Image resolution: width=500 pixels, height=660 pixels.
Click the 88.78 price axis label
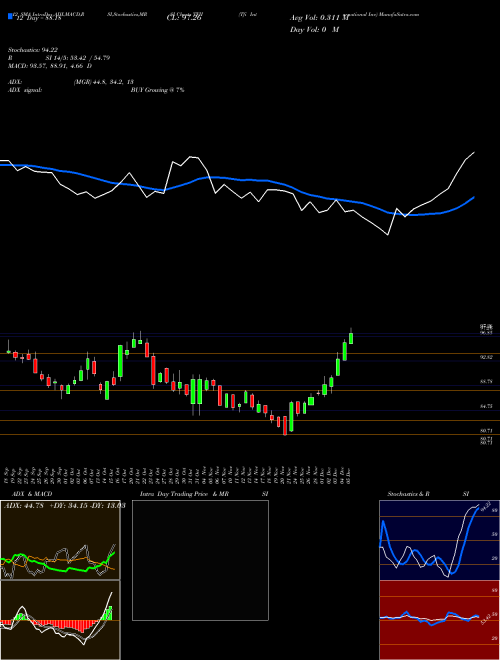tap(487, 381)
